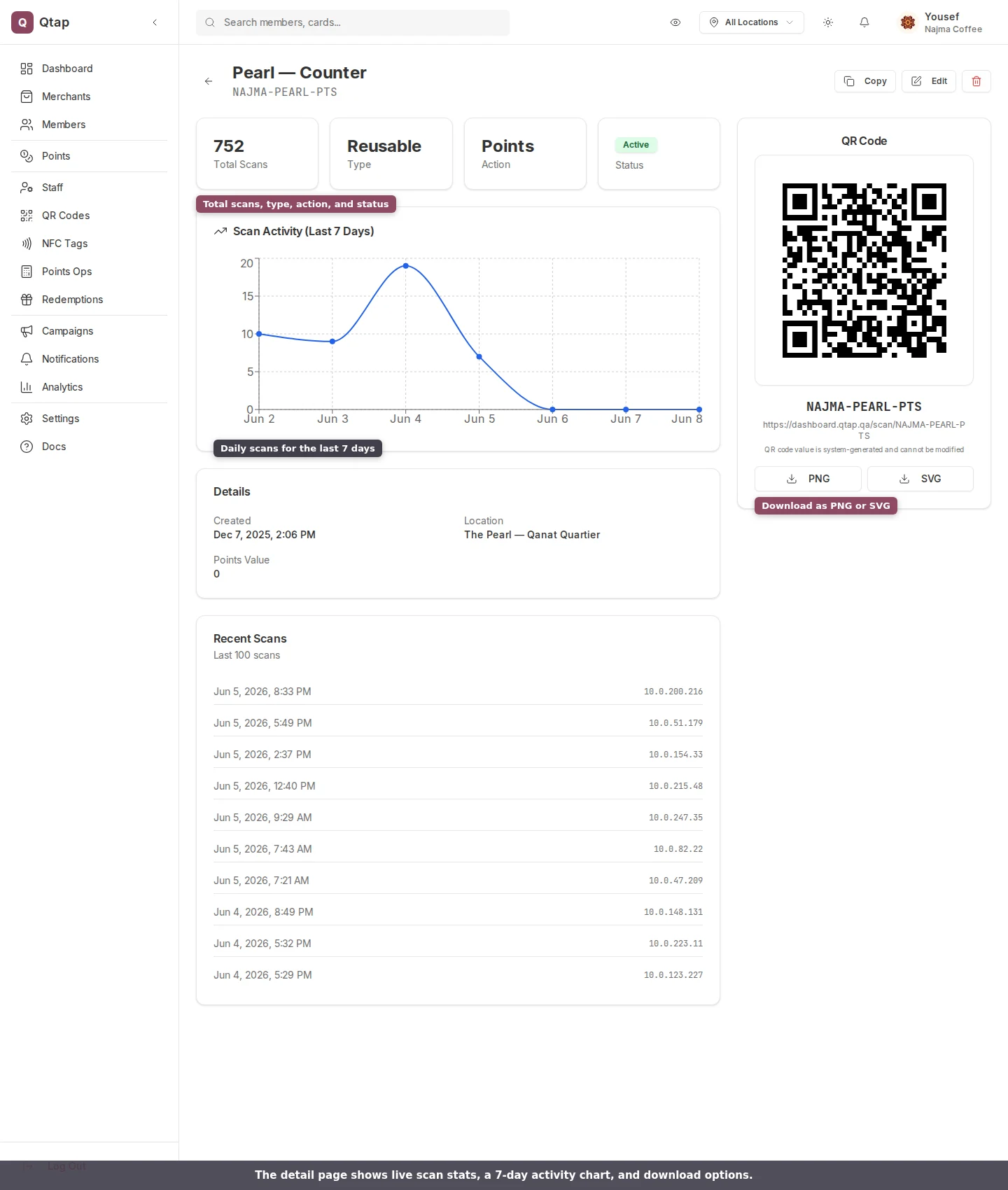Click the search magnifier icon

[210, 22]
